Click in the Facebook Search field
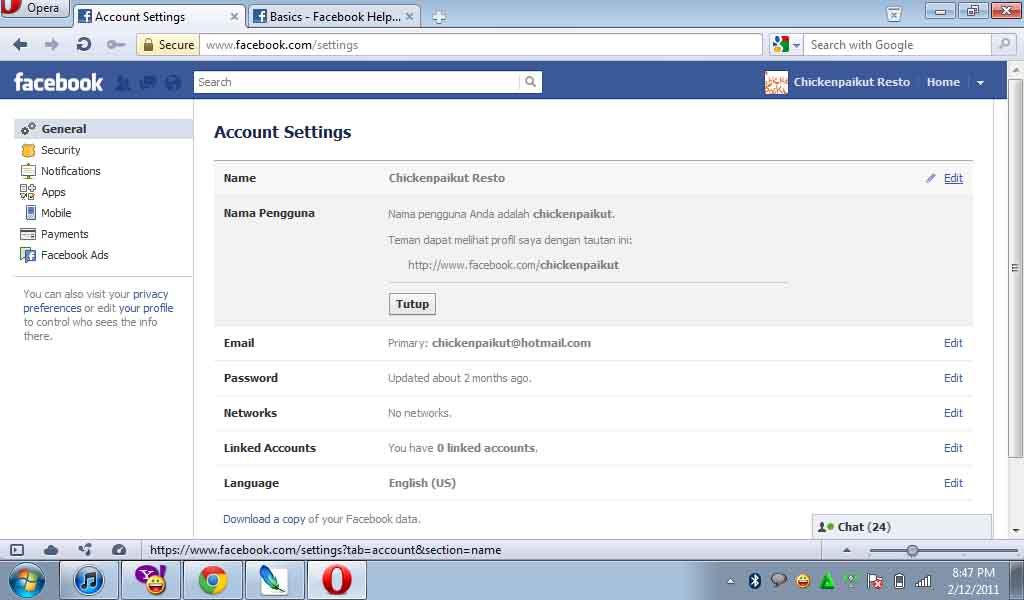Screen dimensions: 1024x600 [357, 82]
